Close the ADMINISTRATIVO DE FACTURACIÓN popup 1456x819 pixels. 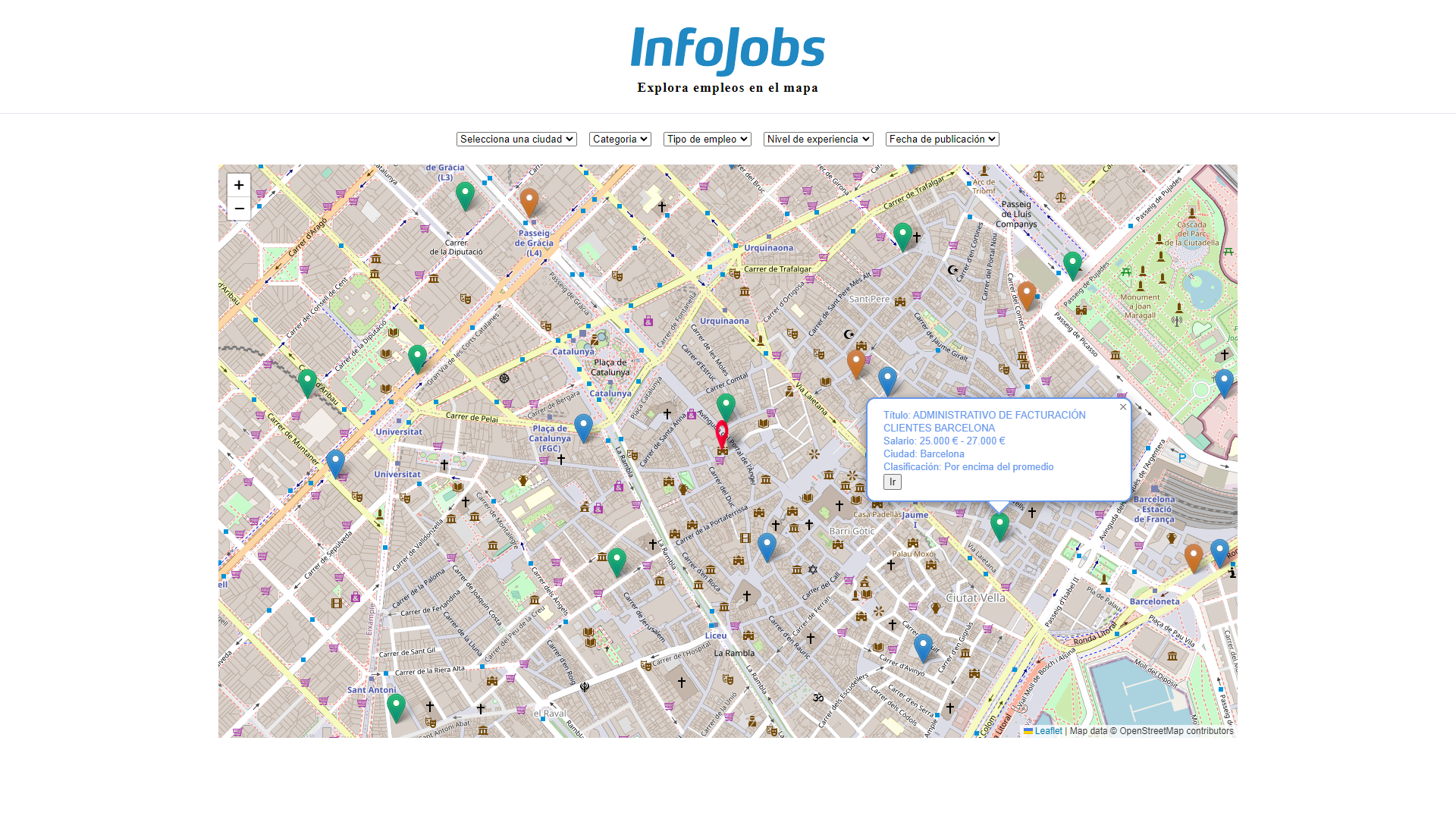click(x=1122, y=406)
